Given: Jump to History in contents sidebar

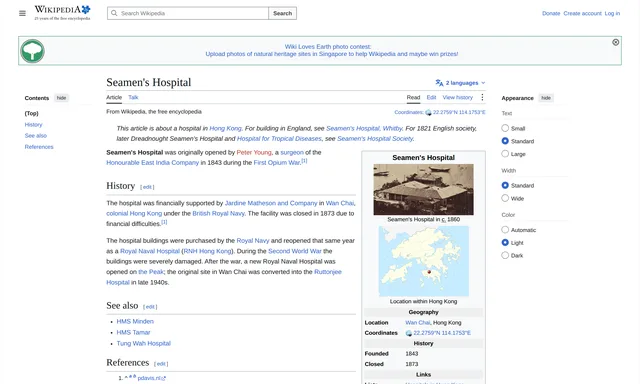Looking at the screenshot, I should pos(33,124).
